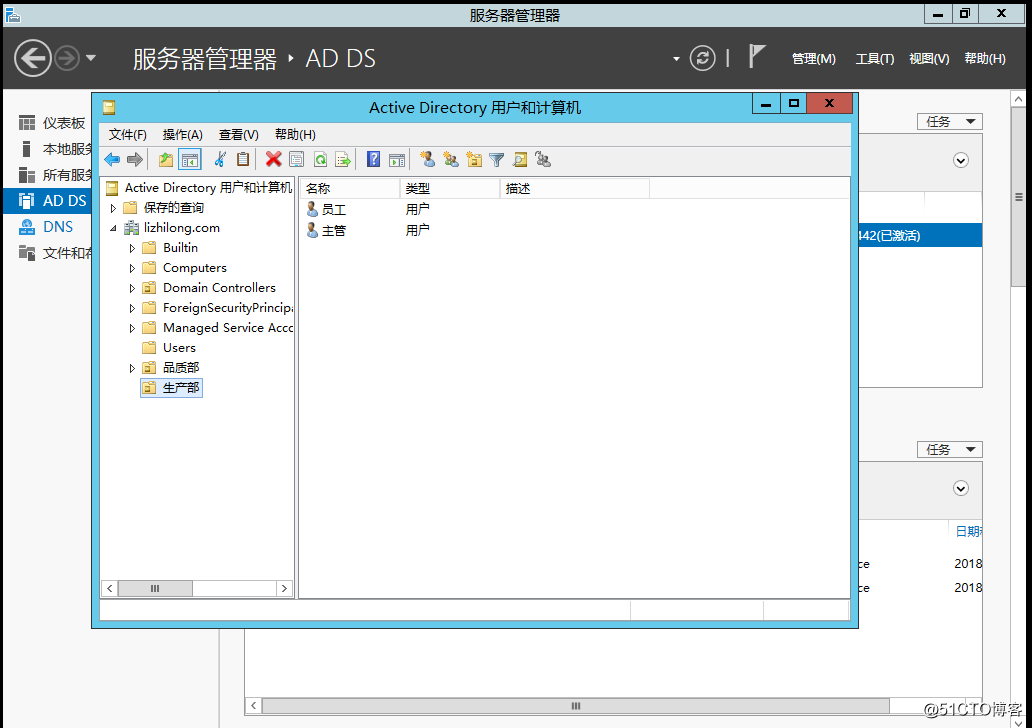Select user 员工 in the list
The height and width of the screenshot is (728, 1032).
tap(326, 209)
